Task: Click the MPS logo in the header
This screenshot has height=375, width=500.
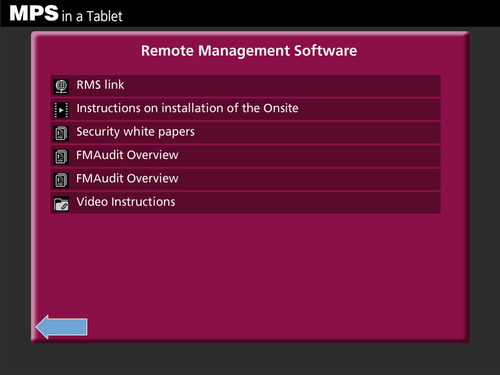Action: pos(34,14)
